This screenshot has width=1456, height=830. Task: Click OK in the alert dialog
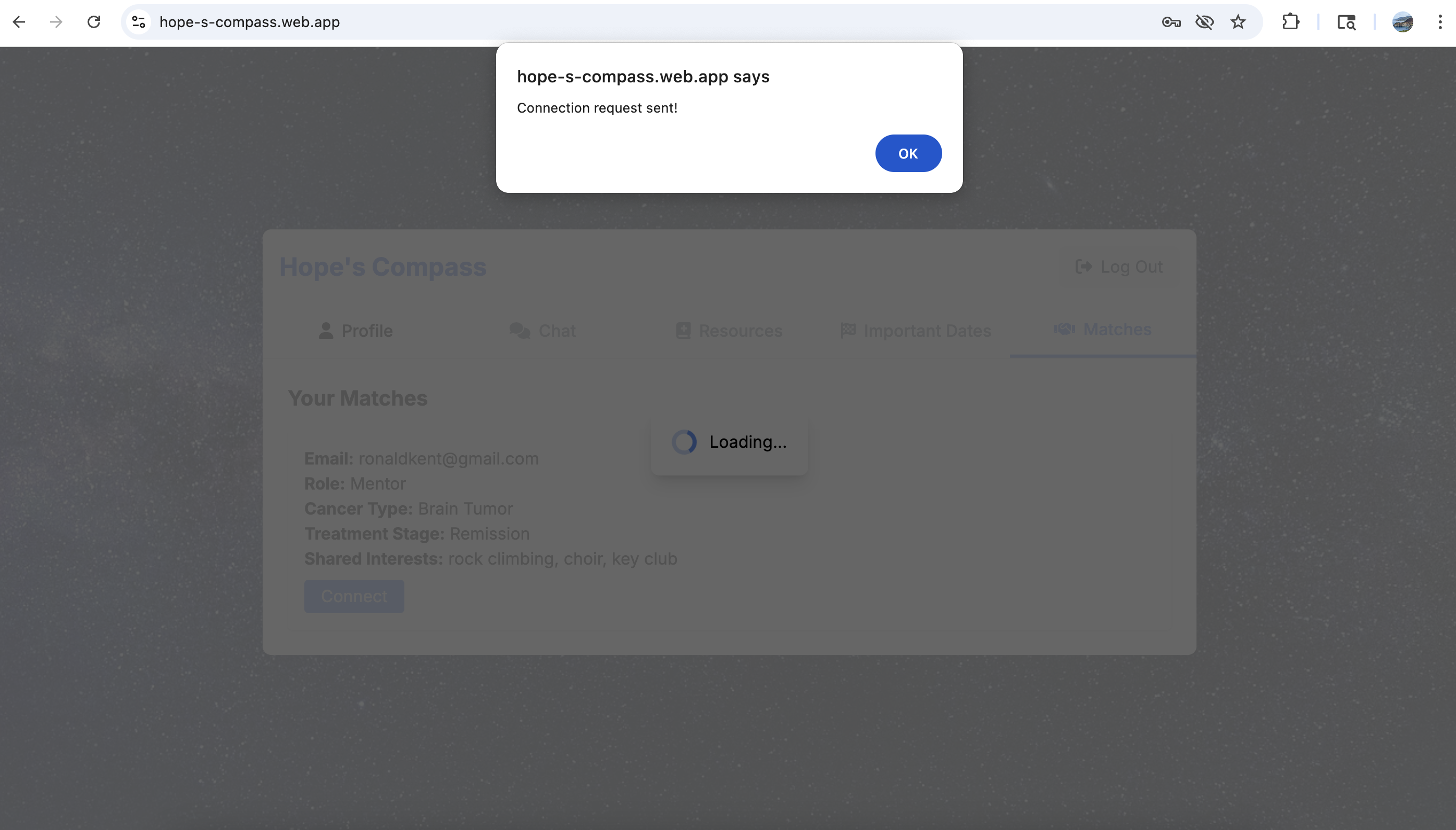[x=908, y=153]
